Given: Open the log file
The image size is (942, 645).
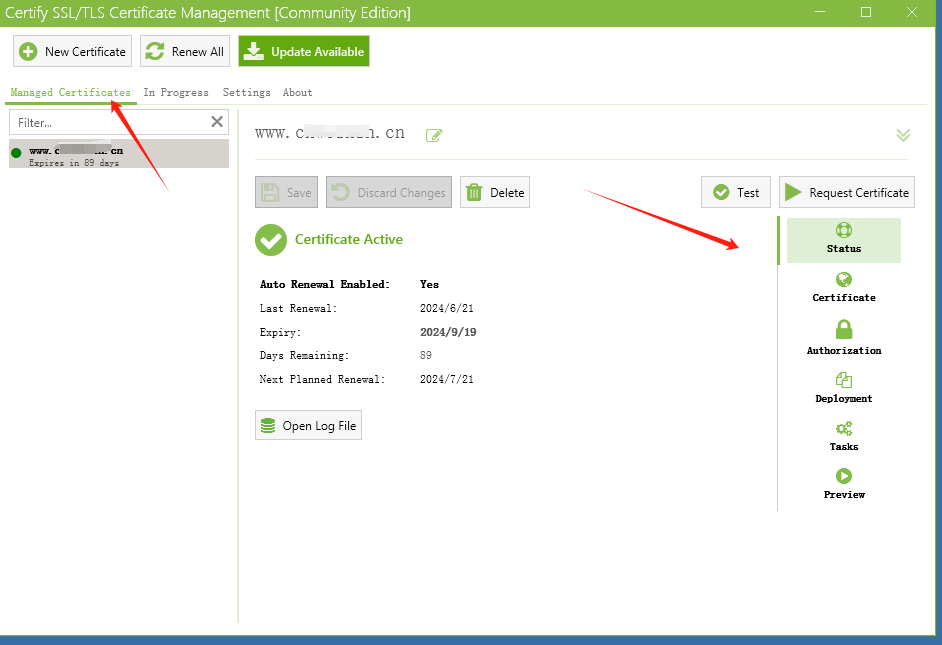Looking at the screenshot, I should coord(308,425).
